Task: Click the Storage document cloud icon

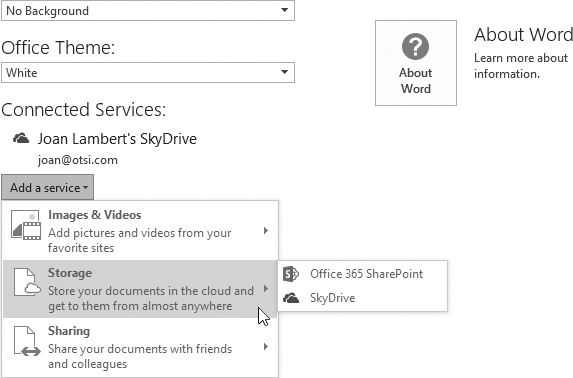Action: click(27, 282)
